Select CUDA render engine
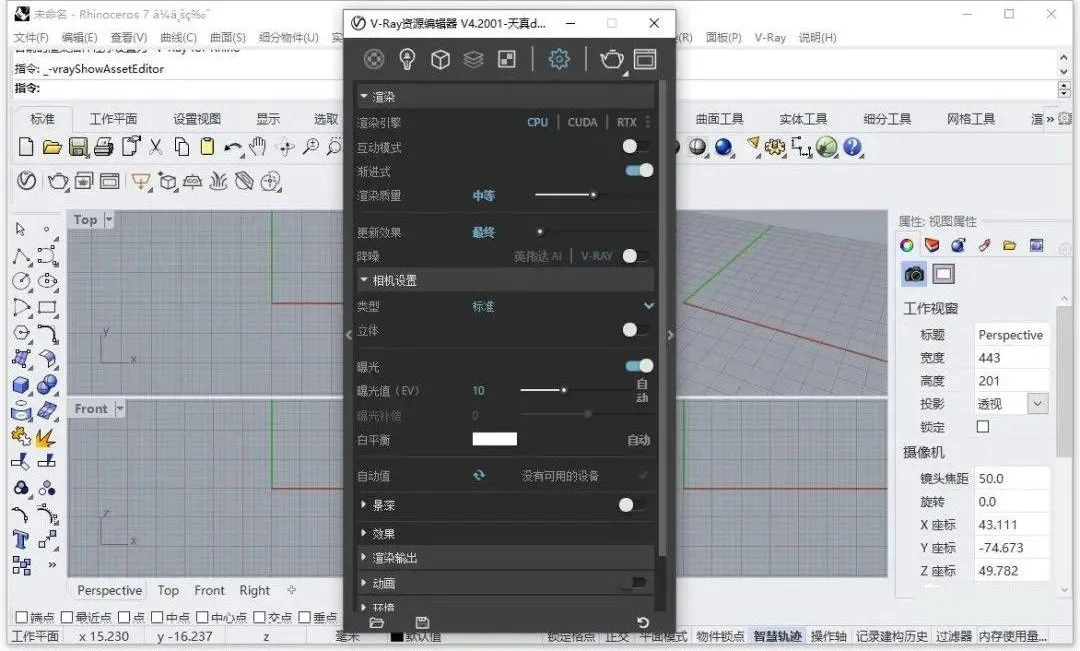This screenshot has height=651, width=1080. coord(582,122)
